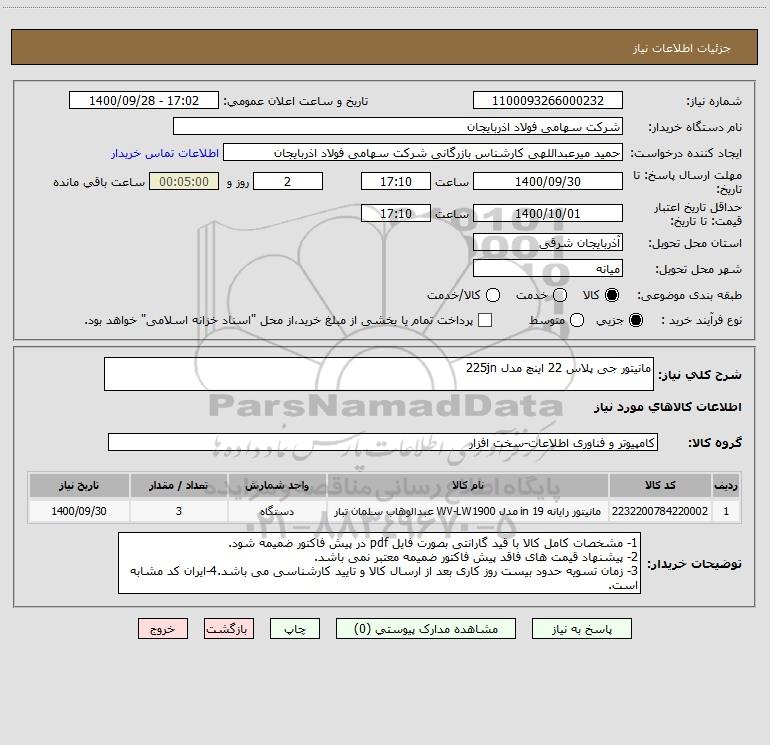Toggle the اسناد خزانه اسلامی payment checkbox

(485, 320)
